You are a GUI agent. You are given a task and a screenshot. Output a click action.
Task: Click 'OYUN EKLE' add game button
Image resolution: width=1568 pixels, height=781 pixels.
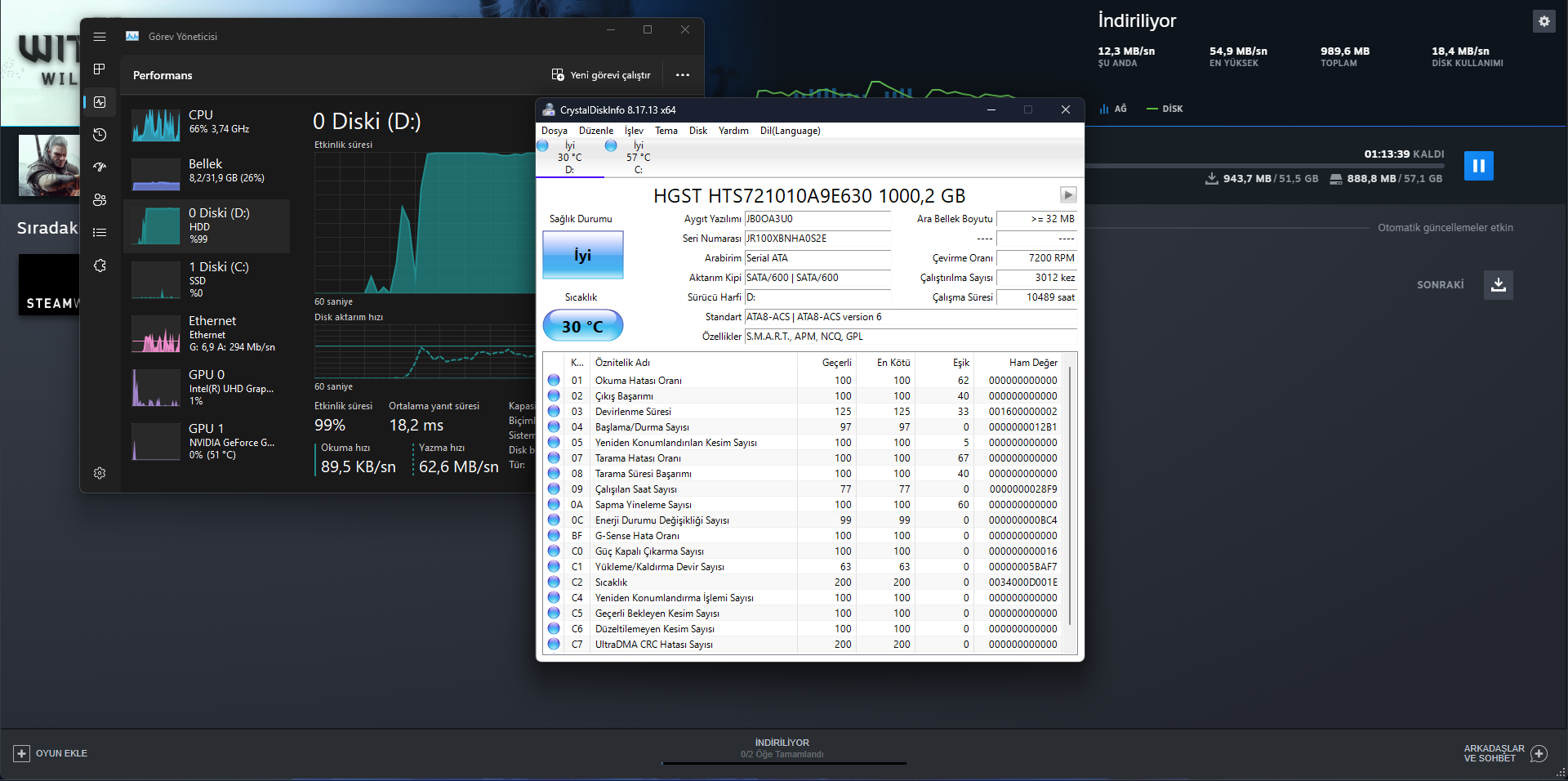[51, 753]
